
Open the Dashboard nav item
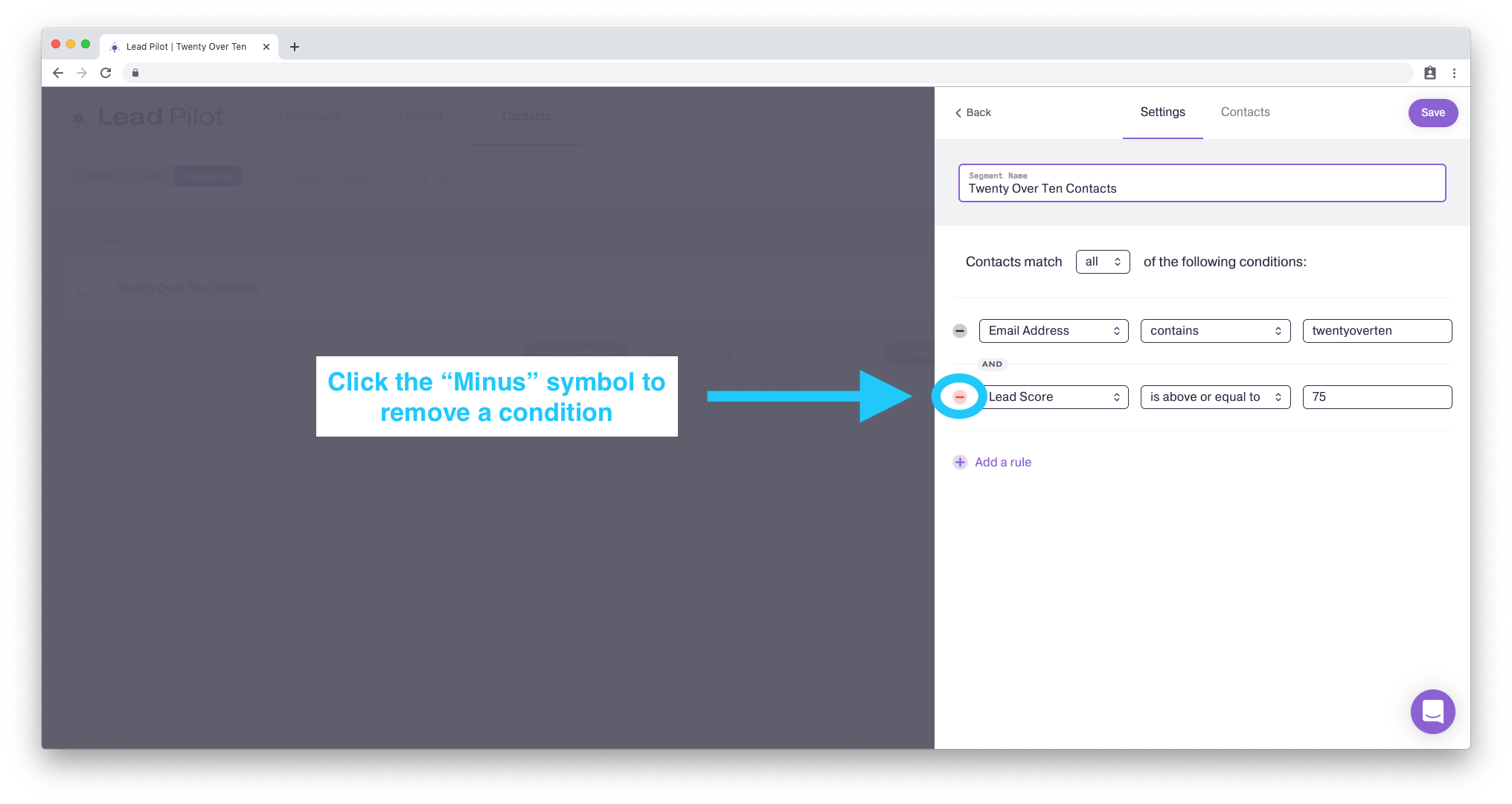310,117
